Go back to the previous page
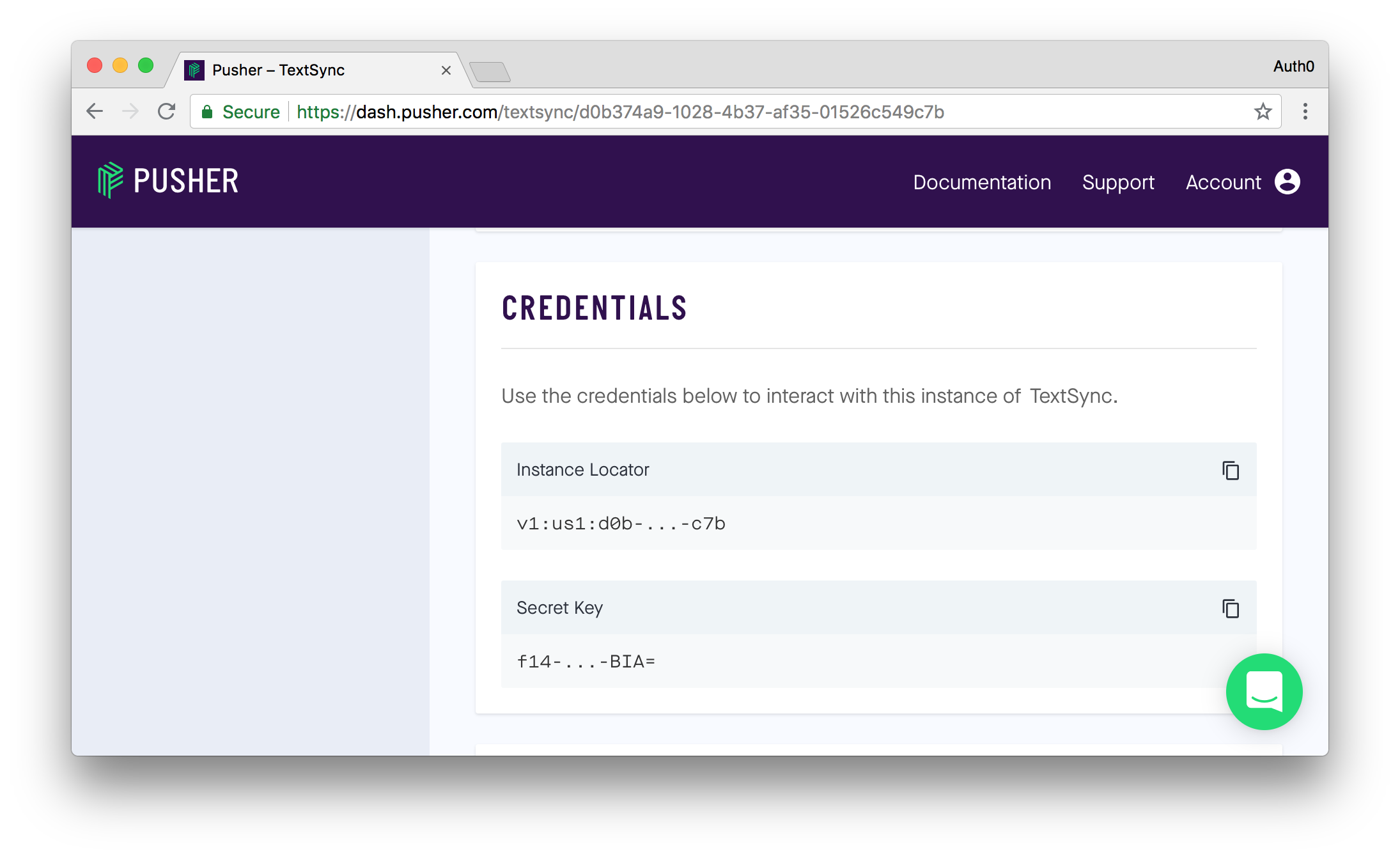The width and height of the screenshot is (1400, 858). click(x=95, y=112)
